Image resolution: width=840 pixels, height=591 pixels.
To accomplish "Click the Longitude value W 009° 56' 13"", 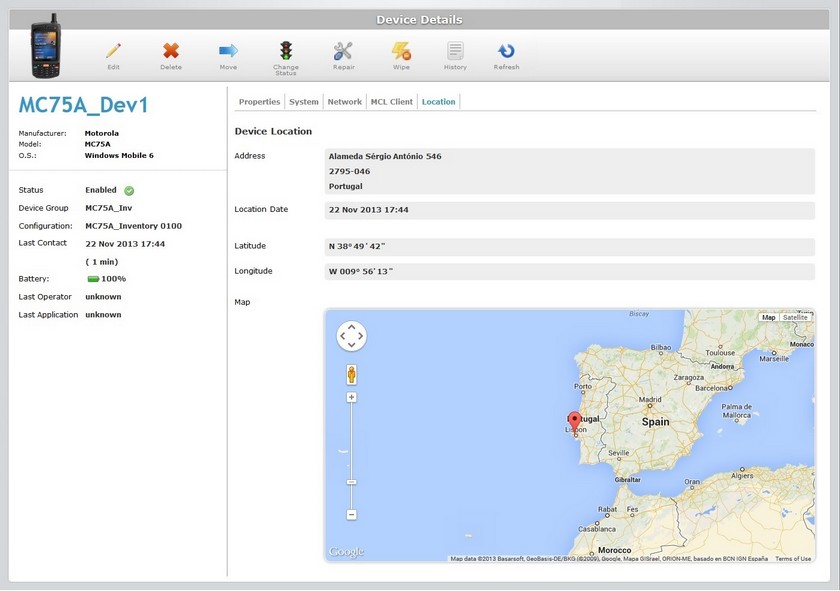I will point(361,272).
